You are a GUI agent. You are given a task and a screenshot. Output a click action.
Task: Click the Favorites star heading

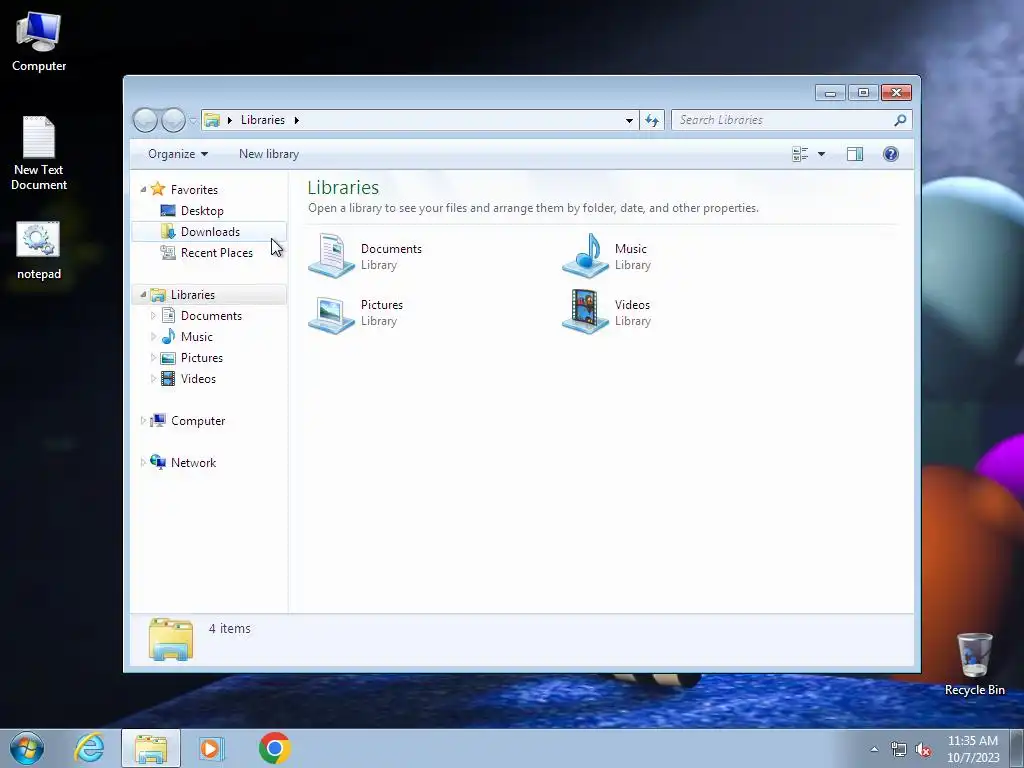click(194, 190)
